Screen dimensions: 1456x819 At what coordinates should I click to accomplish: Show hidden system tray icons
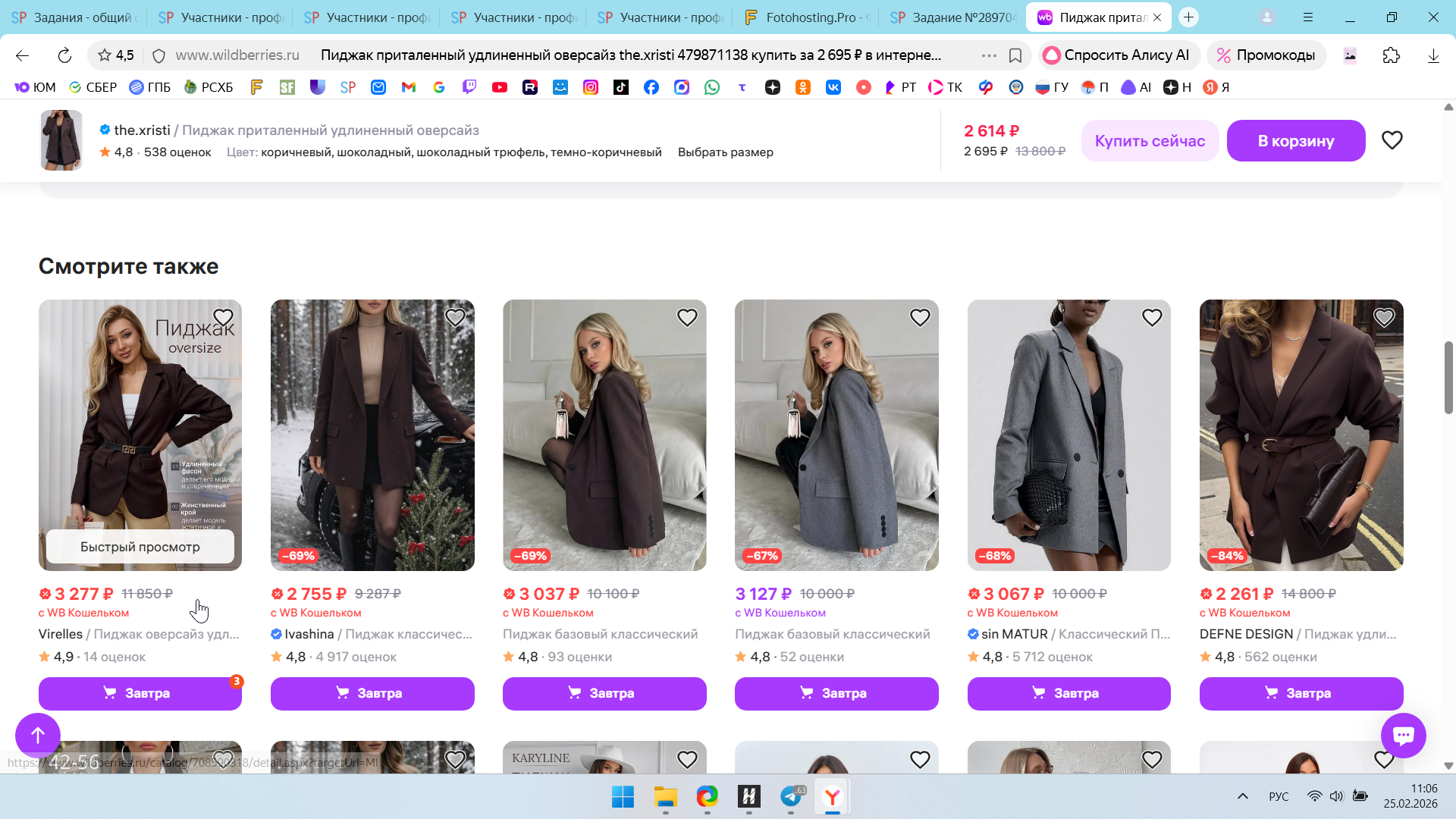click(1242, 796)
